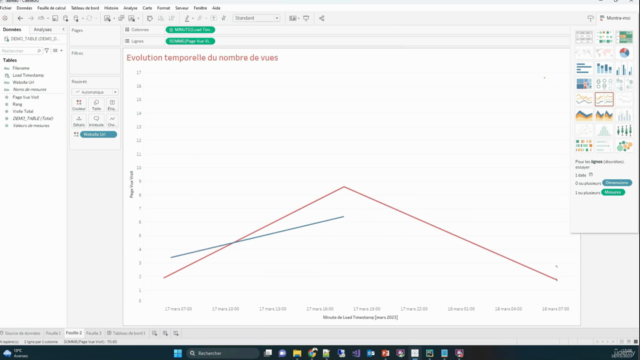Select pie chart in Montre-moi panel

[624, 52]
